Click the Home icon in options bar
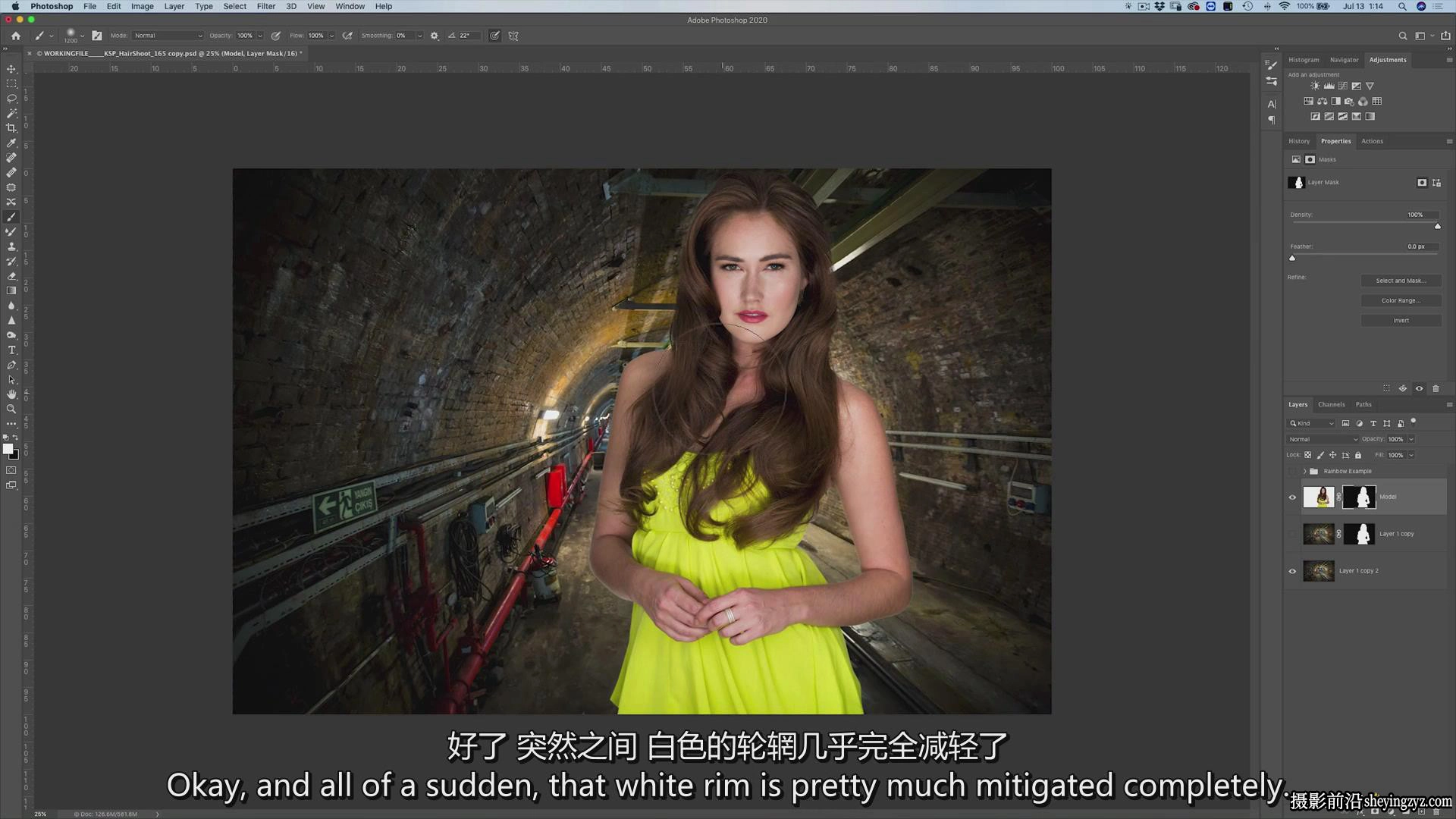The width and height of the screenshot is (1456, 819). click(16, 36)
